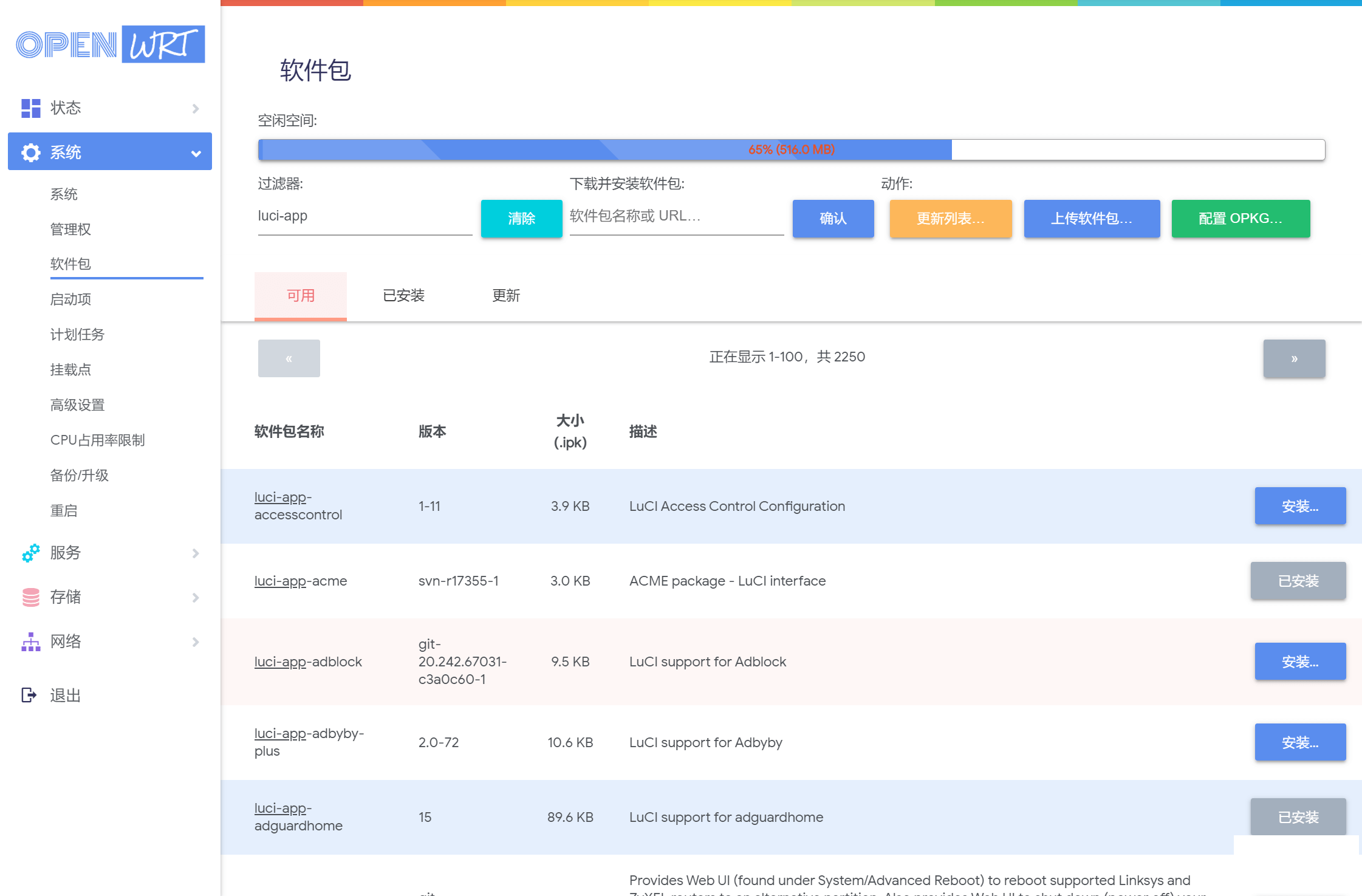Click the services gears icon
Image resolution: width=1362 pixels, height=896 pixels.
(31, 553)
